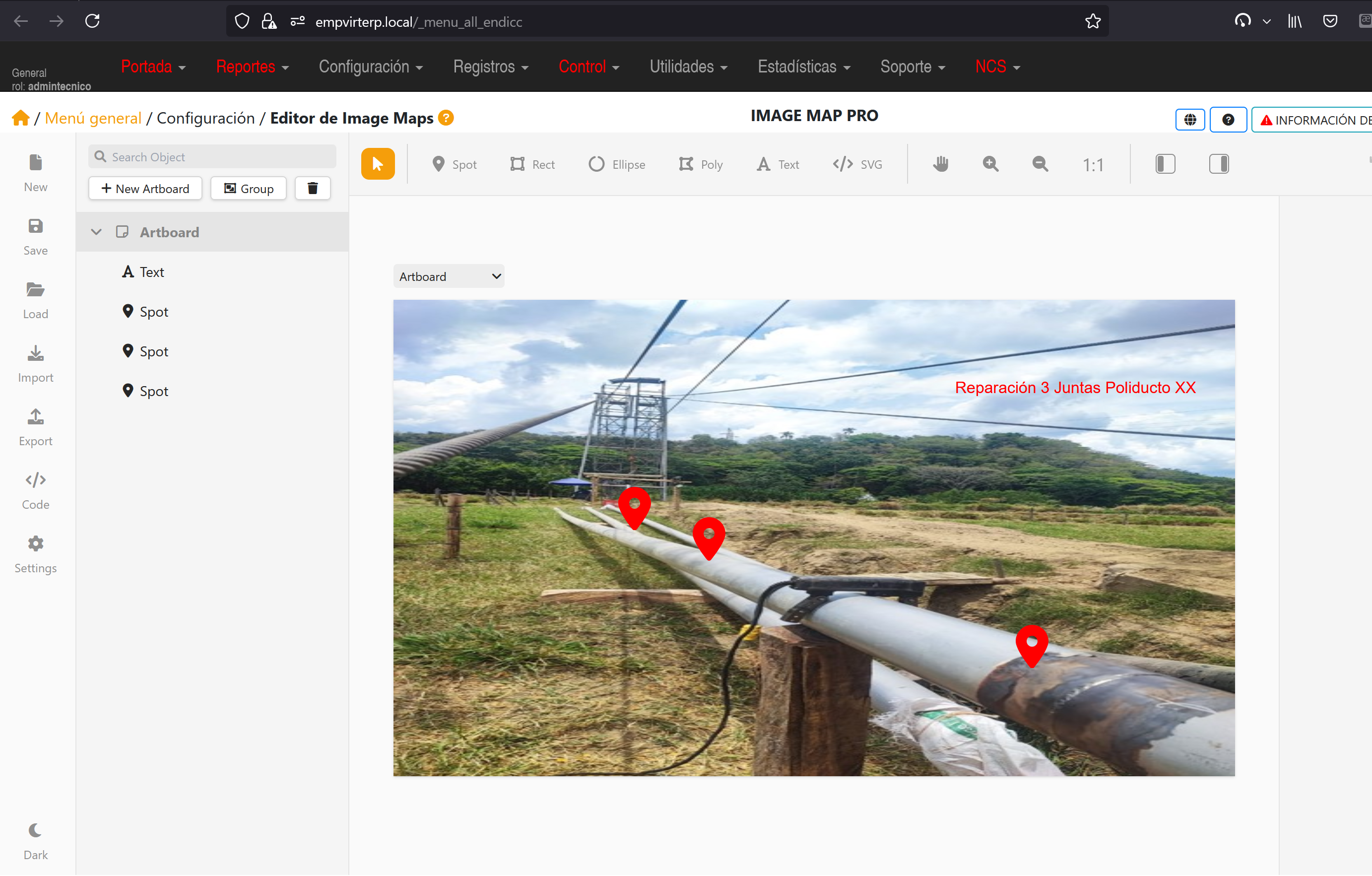
Task: Toggle the left sidebar panel
Action: pos(1165,164)
